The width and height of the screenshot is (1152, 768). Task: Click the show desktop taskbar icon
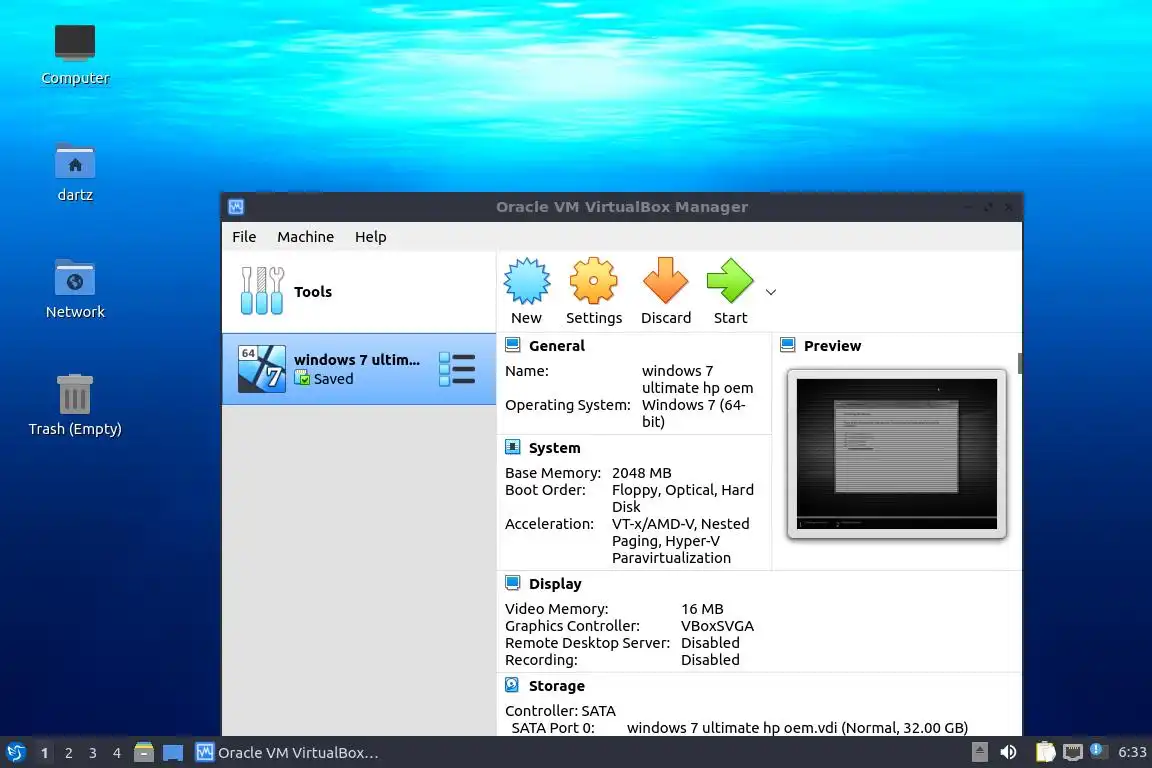[x=173, y=753]
